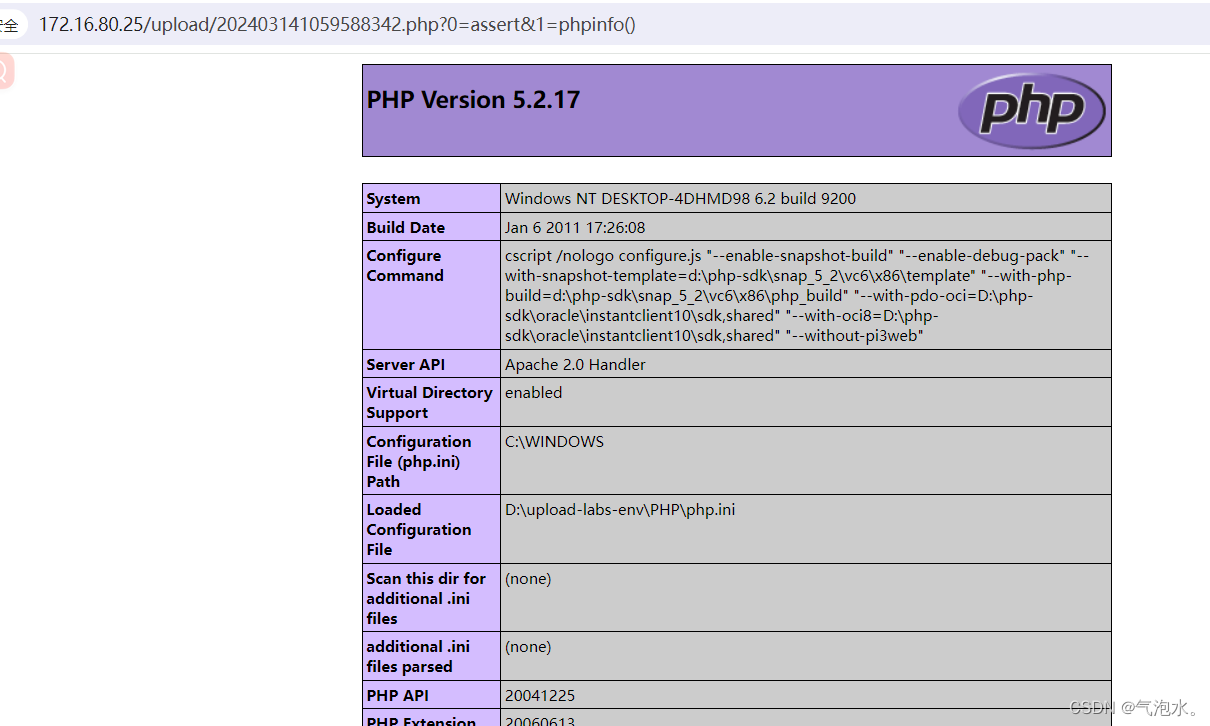The image size is (1210, 726).
Task: Click the Server API label
Action: [x=405, y=364]
